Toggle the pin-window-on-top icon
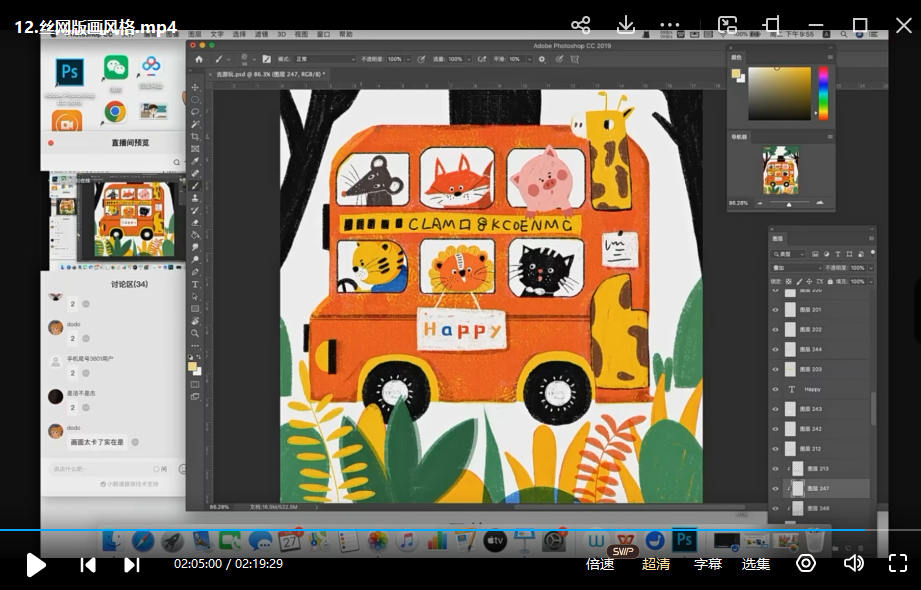This screenshot has height=590, width=921. (771, 25)
